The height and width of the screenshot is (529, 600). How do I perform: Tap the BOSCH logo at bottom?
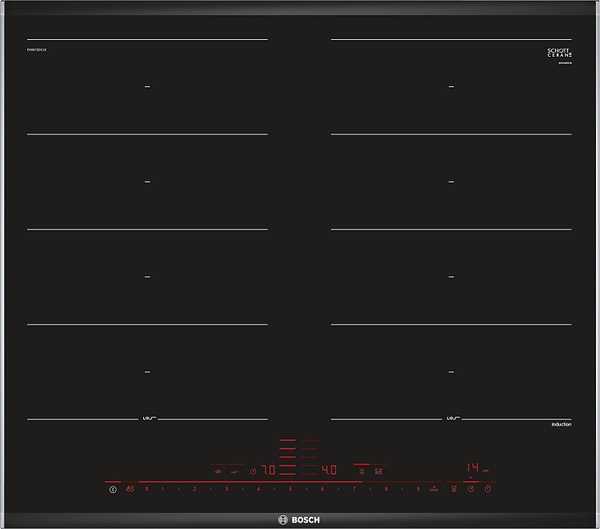(298, 520)
